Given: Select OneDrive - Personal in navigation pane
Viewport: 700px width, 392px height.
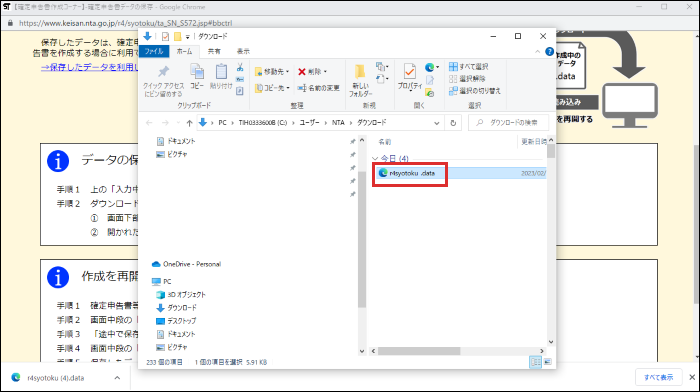Looking at the screenshot, I should coord(187,264).
